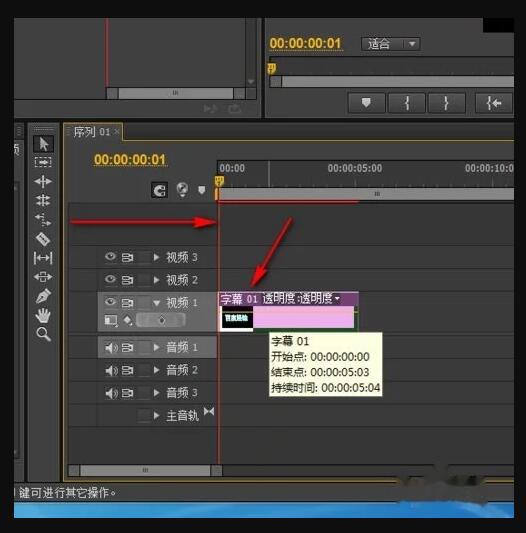Click the Set Encore chapter marker icon
This screenshot has width=526, height=533.
(182, 189)
